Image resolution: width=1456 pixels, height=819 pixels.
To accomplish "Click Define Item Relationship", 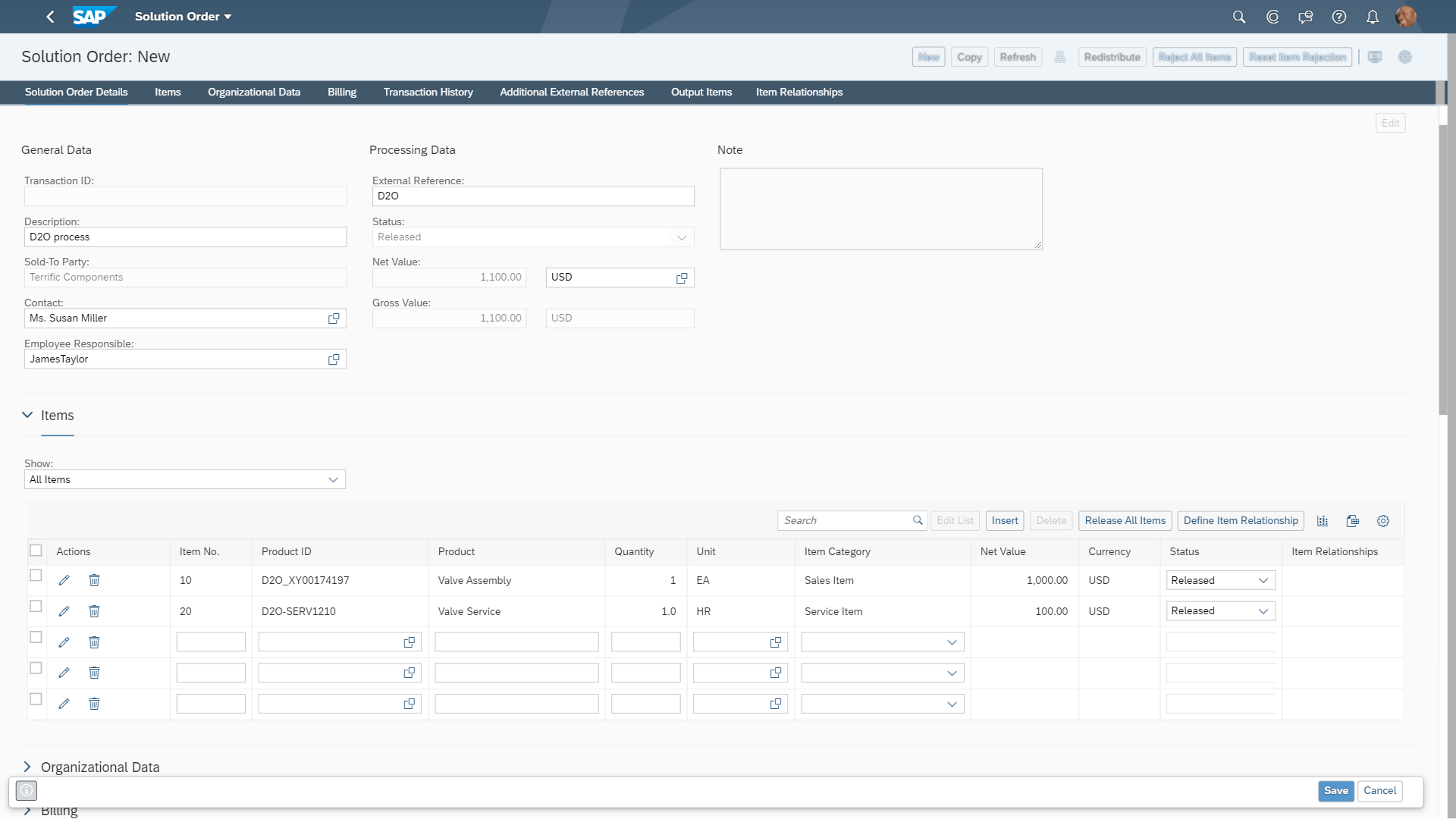I will pyautogui.click(x=1241, y=521).
